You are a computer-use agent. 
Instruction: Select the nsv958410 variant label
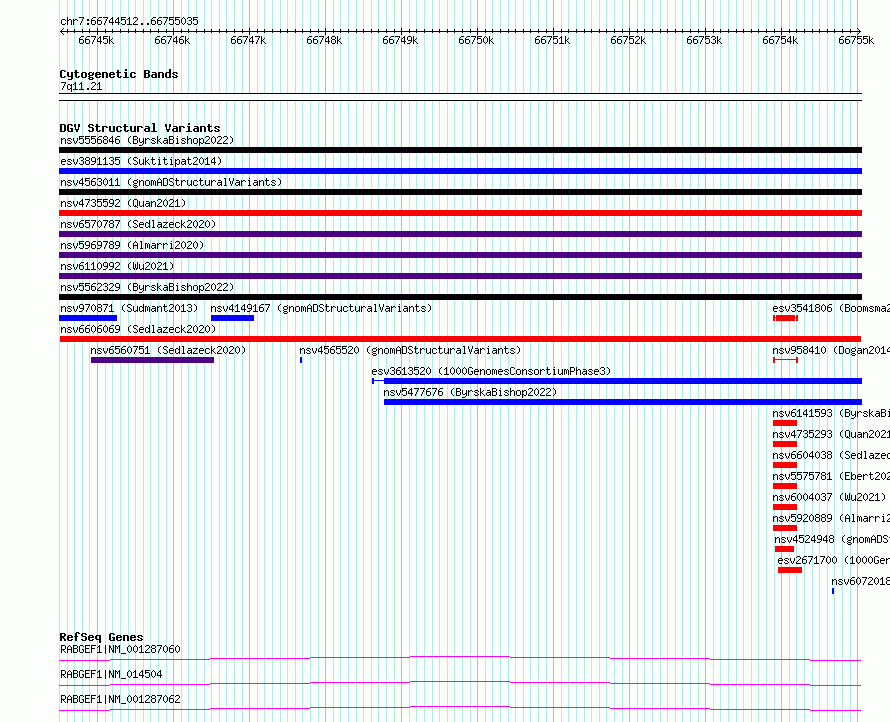coord(831,350)
